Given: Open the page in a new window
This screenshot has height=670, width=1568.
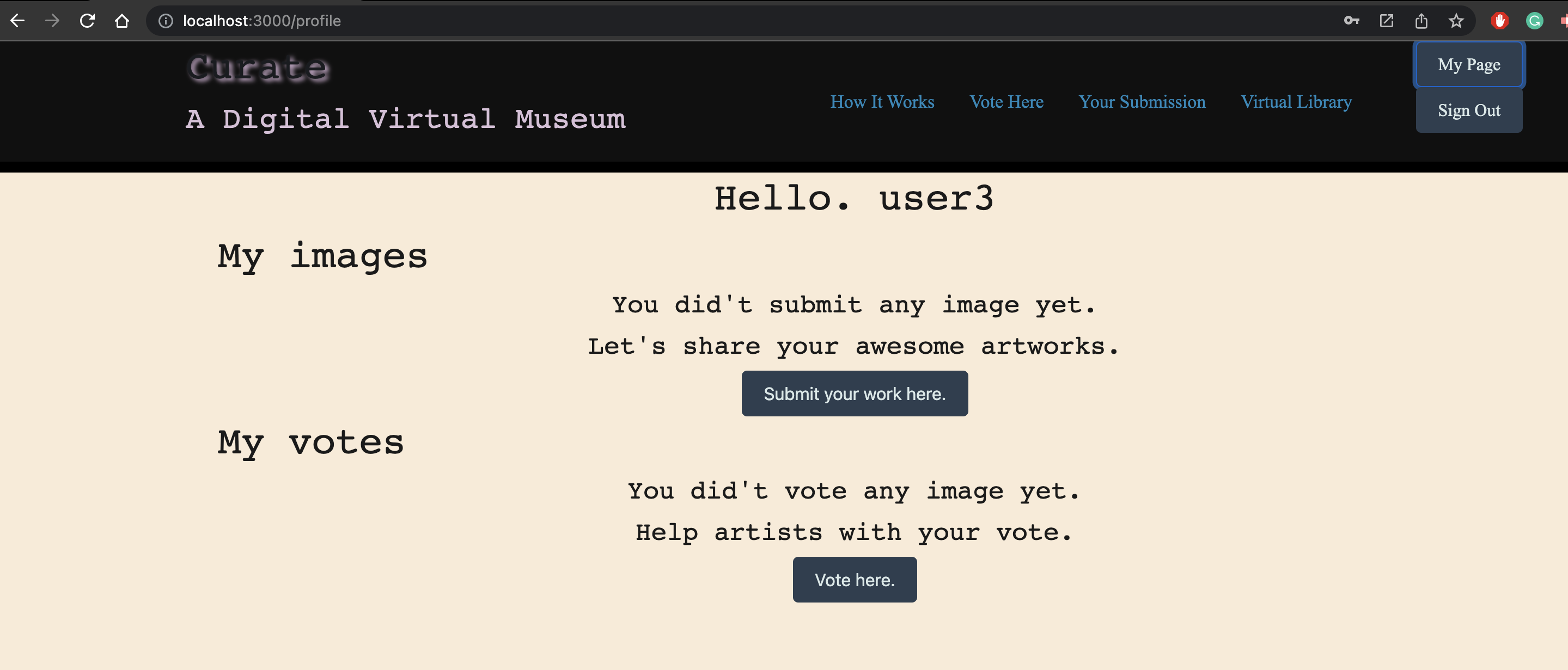Looking at the screenshot, I should click(x=1386, y=20).
